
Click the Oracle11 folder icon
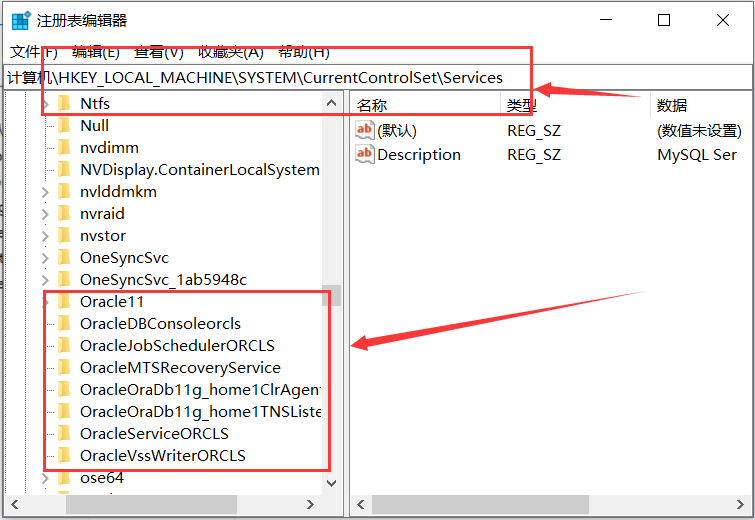[64, 301]
